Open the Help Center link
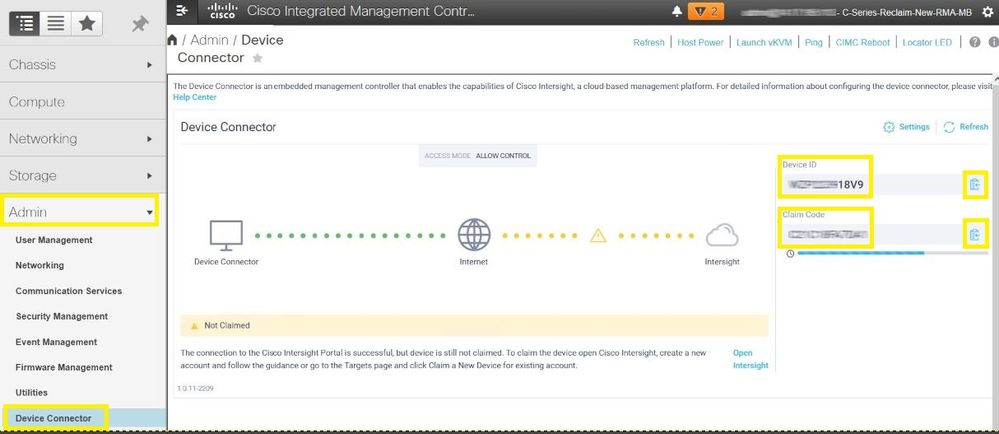The image size is (999, 434). point(195,97)
